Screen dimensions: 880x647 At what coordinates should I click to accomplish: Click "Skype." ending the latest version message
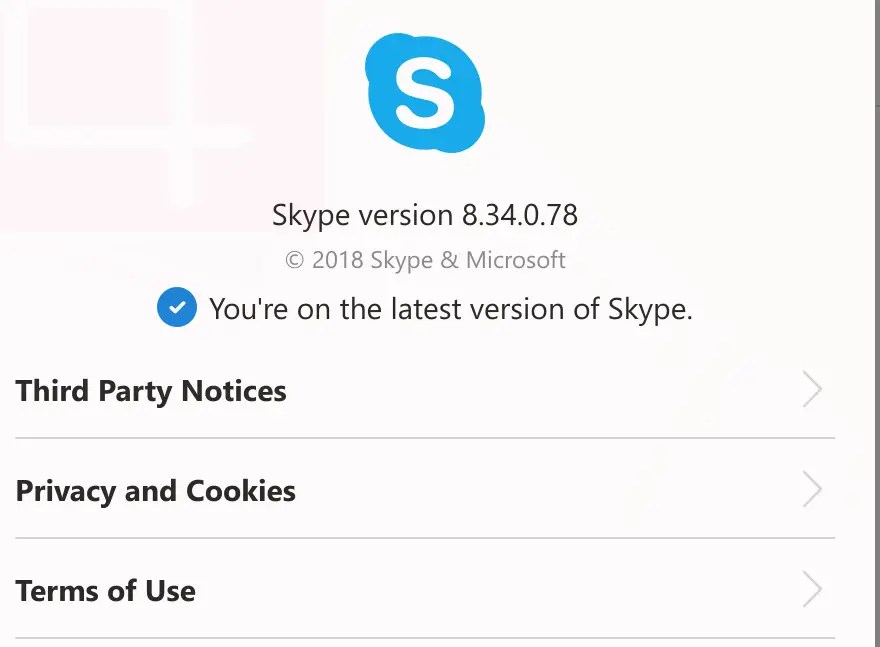tap(650, 309)
